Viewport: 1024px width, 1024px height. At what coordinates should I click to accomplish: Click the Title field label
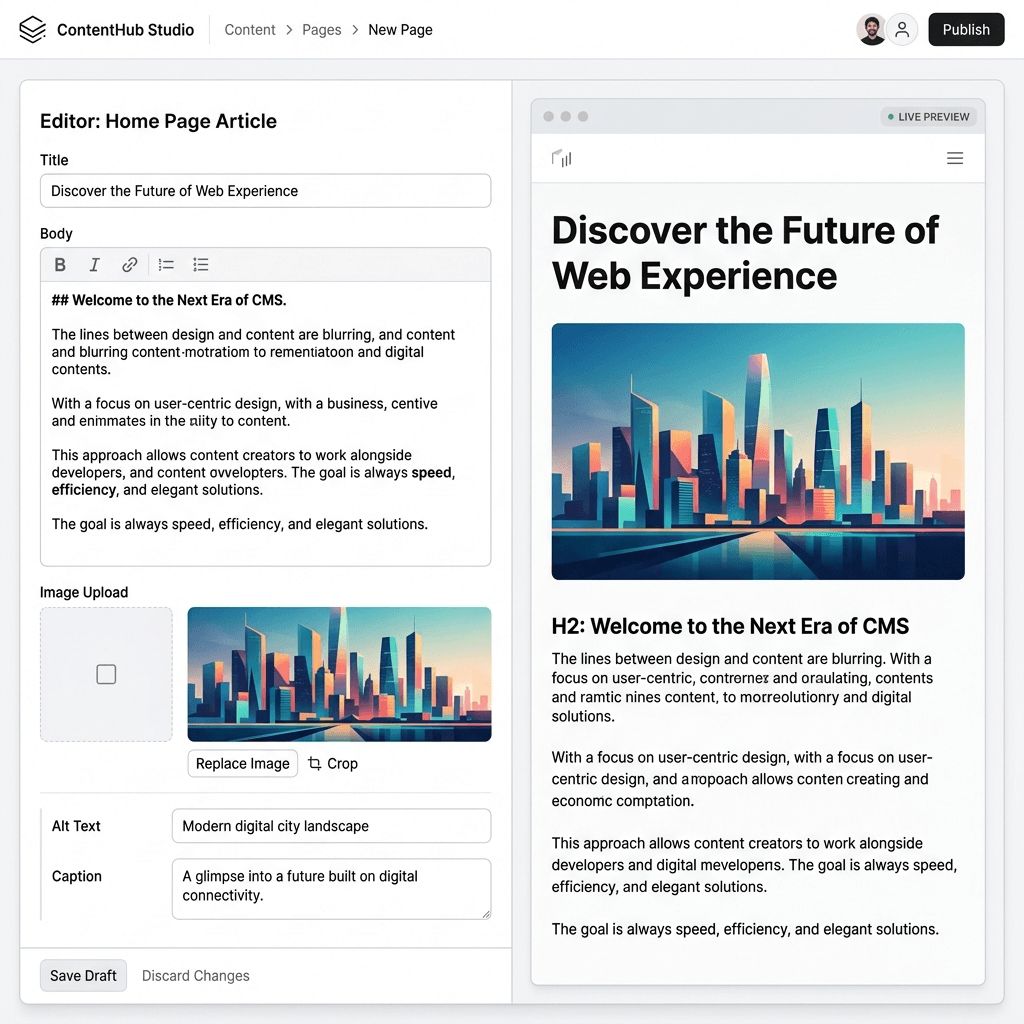[54, 160]
